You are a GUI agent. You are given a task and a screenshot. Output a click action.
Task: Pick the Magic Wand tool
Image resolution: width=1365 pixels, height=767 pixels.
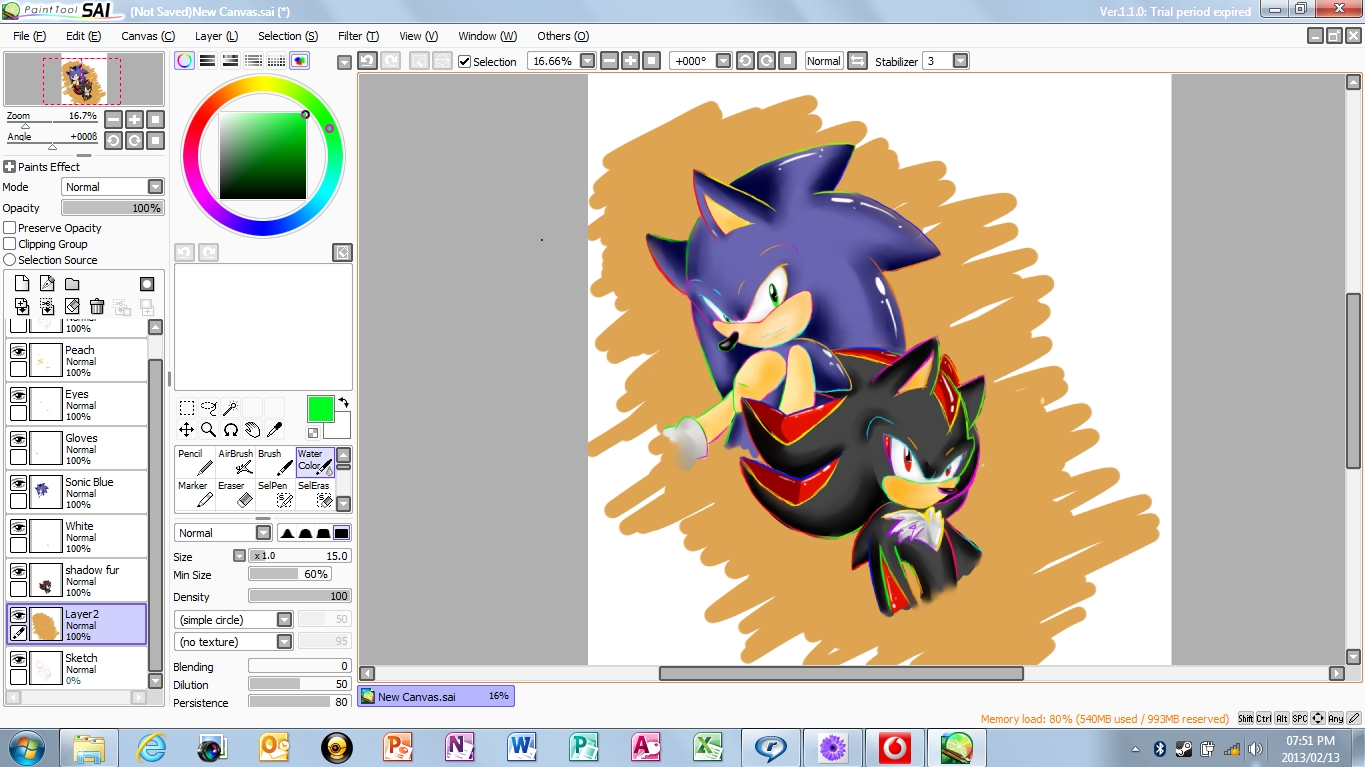[x=230, y=408]
